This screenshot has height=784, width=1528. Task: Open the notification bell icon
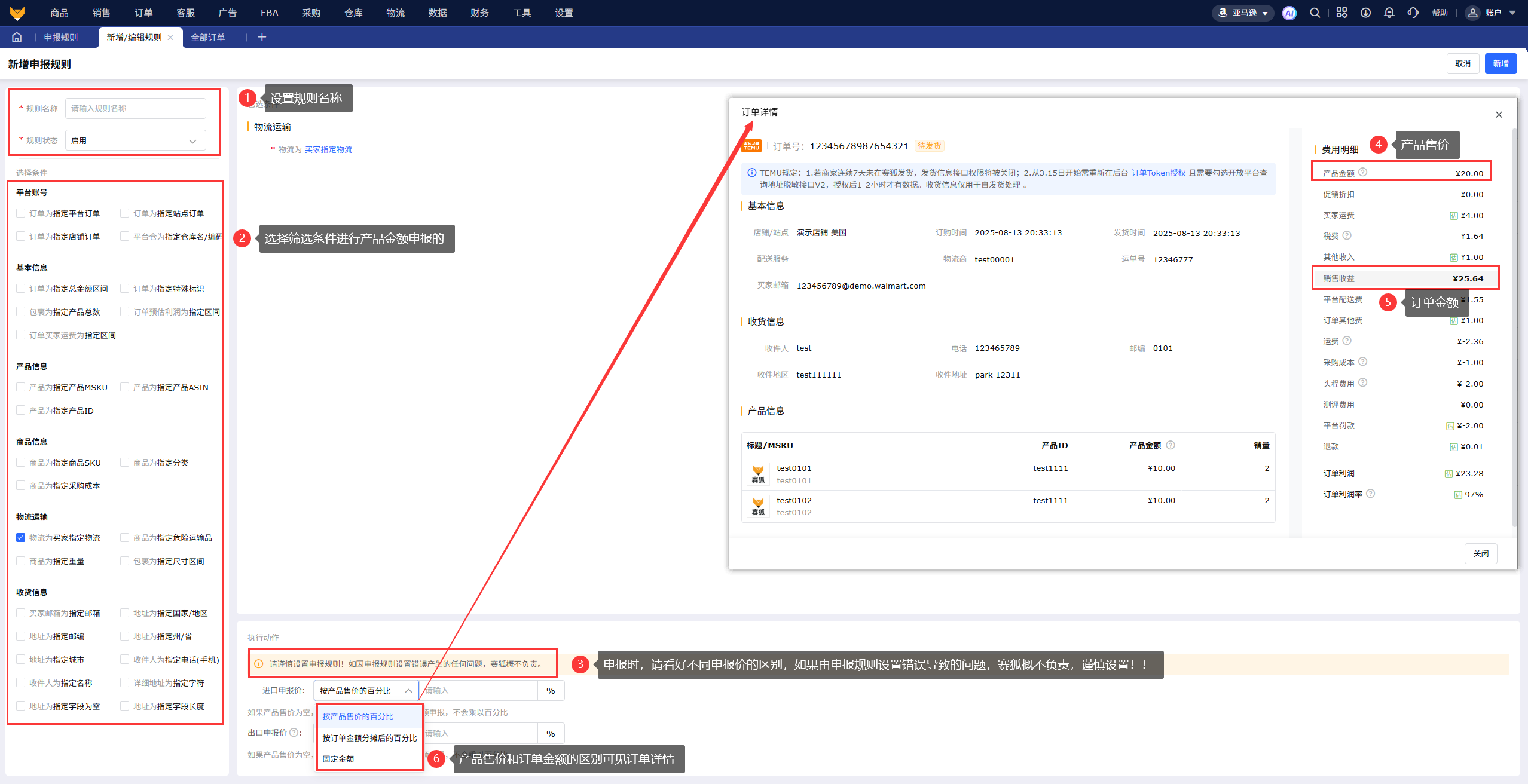click(1389, 13)
